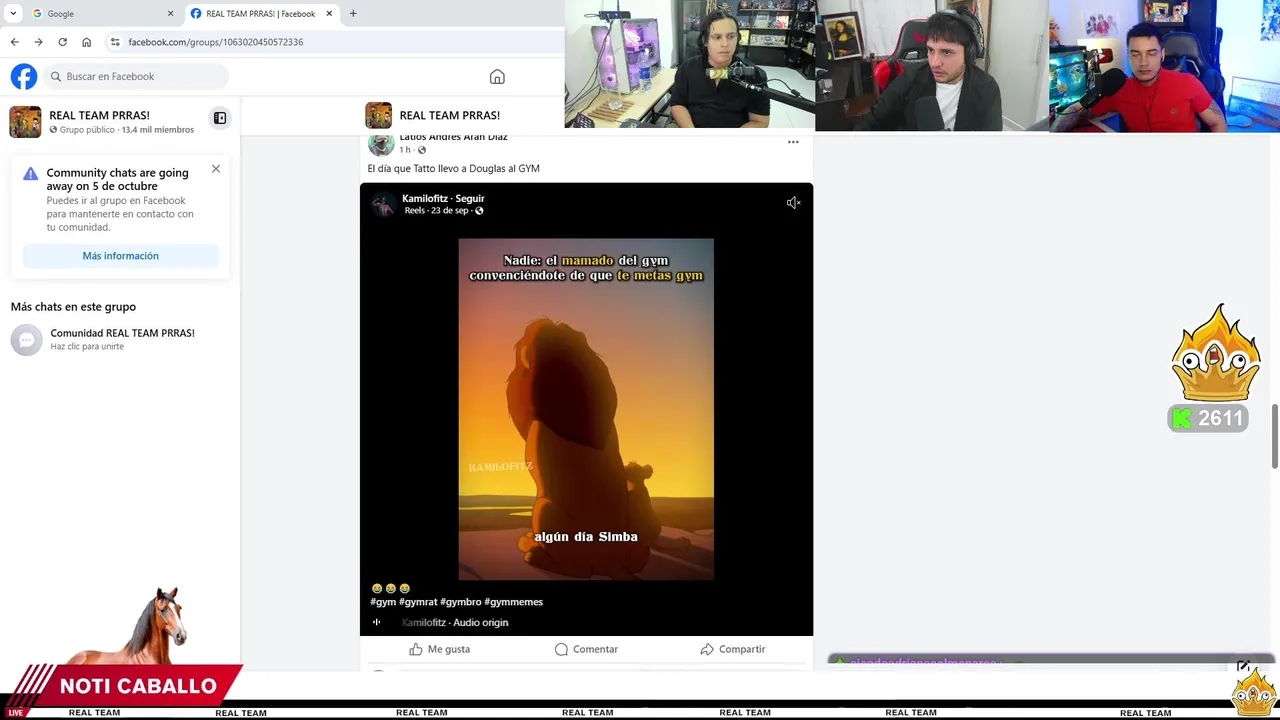The width and height of the screenshot is (1280, 720).
Task: Click the Más información button
Action: coord(120,256)
